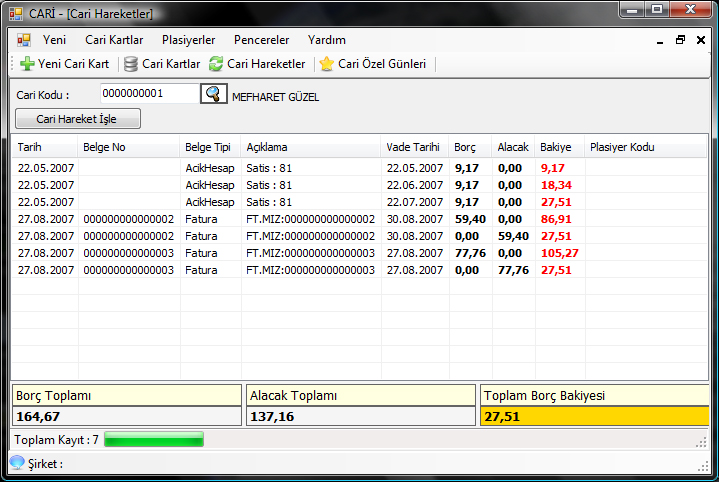Click the Cari Hareketler refresh icon

tap(216, 64)
